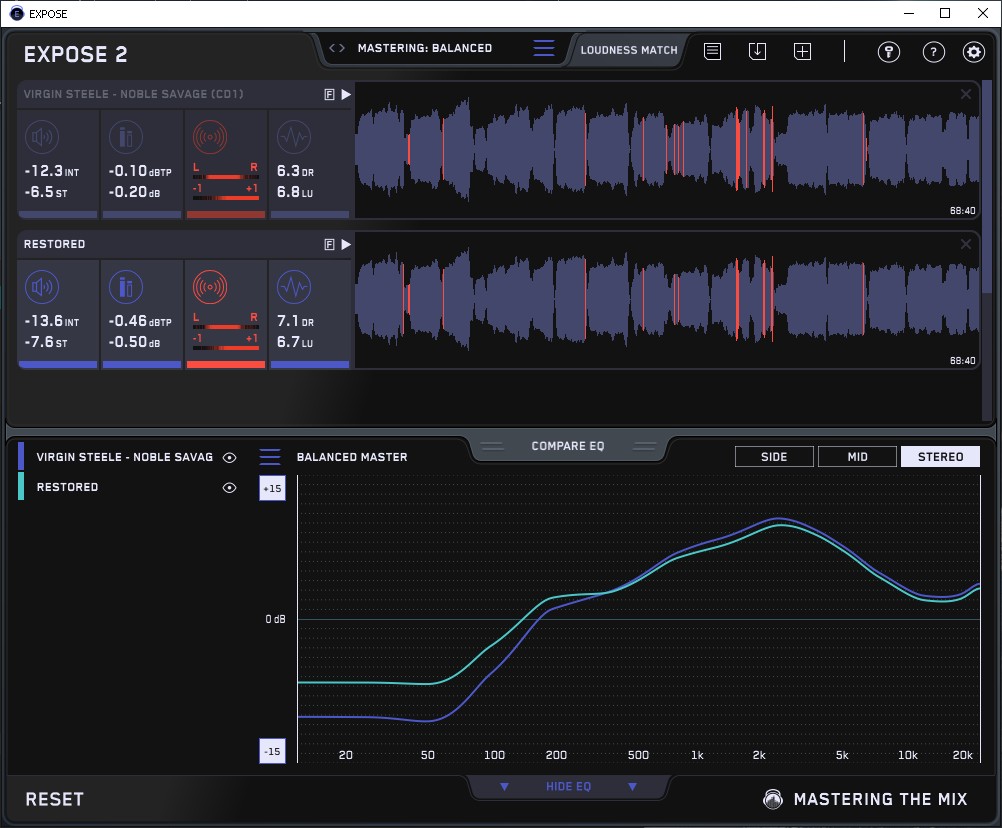Hide the Restored EQ curve with eye icon
The height and width of the screenshot is (828, 1002).
pyautogui.click(x=229, y=487)
